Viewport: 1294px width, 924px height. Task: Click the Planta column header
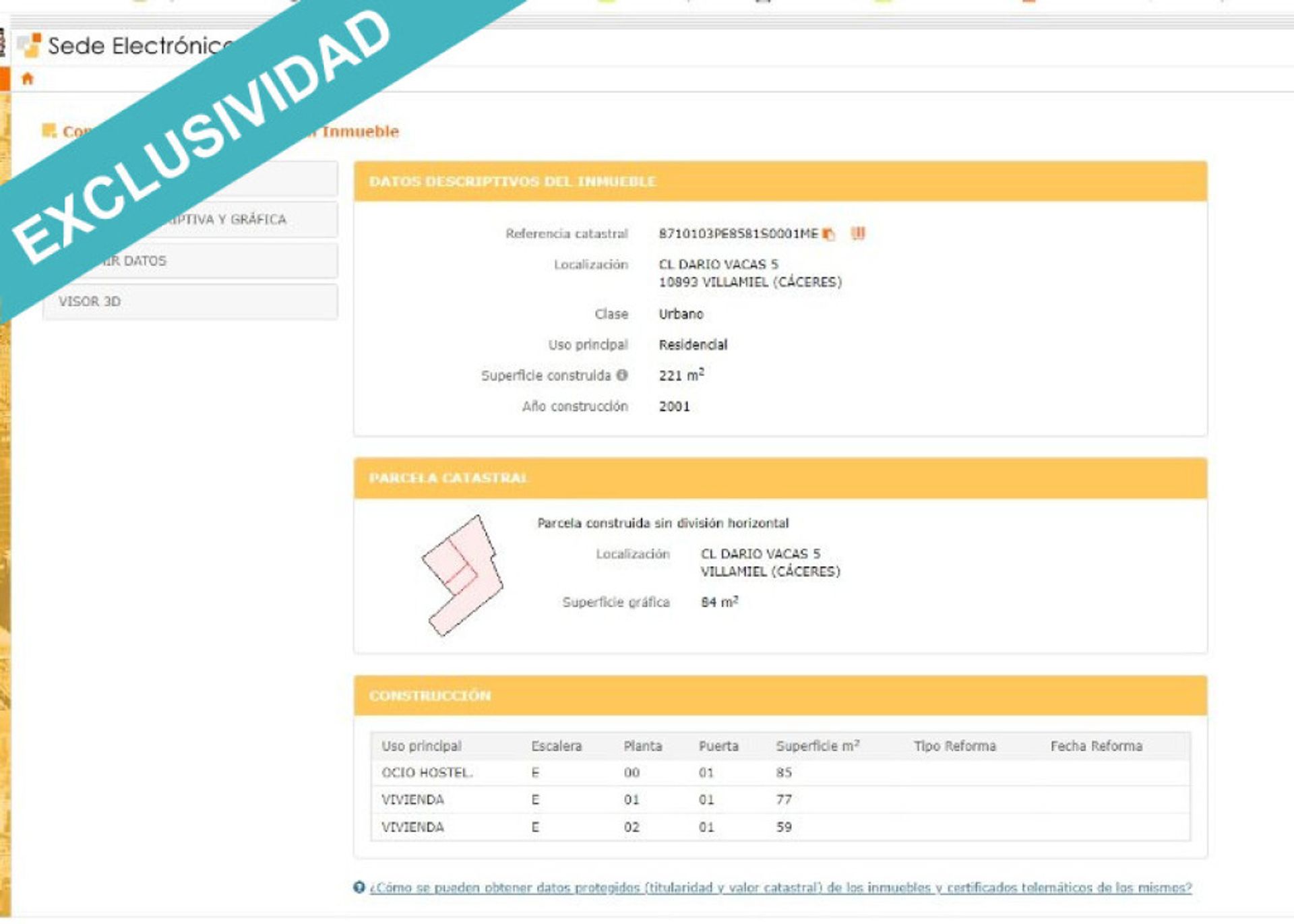tap(642, 746)
